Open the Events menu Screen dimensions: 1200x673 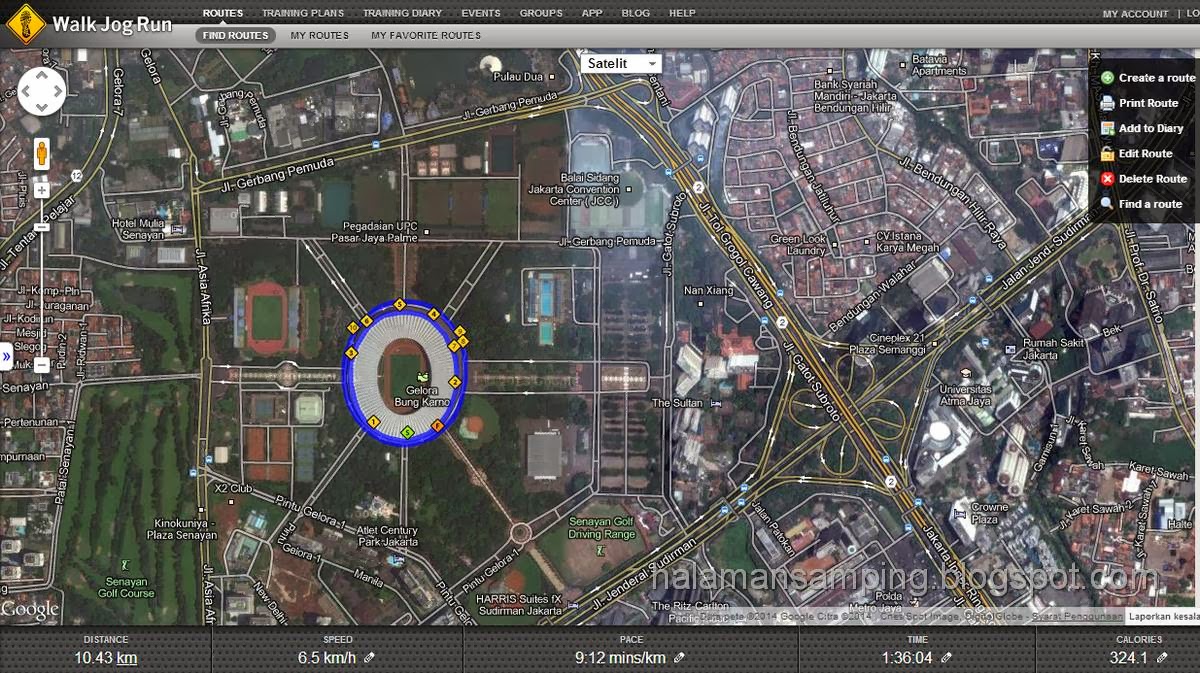pyautogui.click(x=481, y=13)
